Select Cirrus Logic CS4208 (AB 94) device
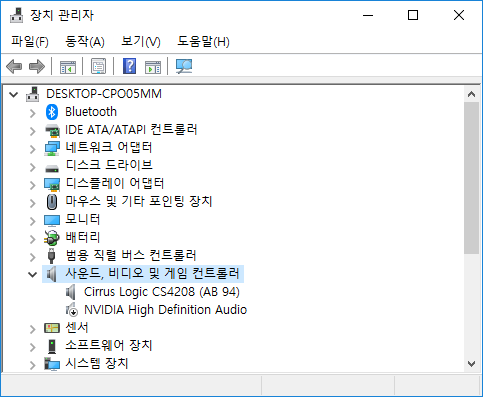Image resolution: width=483 pixels, height=397 pixels. [x=162, y=292]
